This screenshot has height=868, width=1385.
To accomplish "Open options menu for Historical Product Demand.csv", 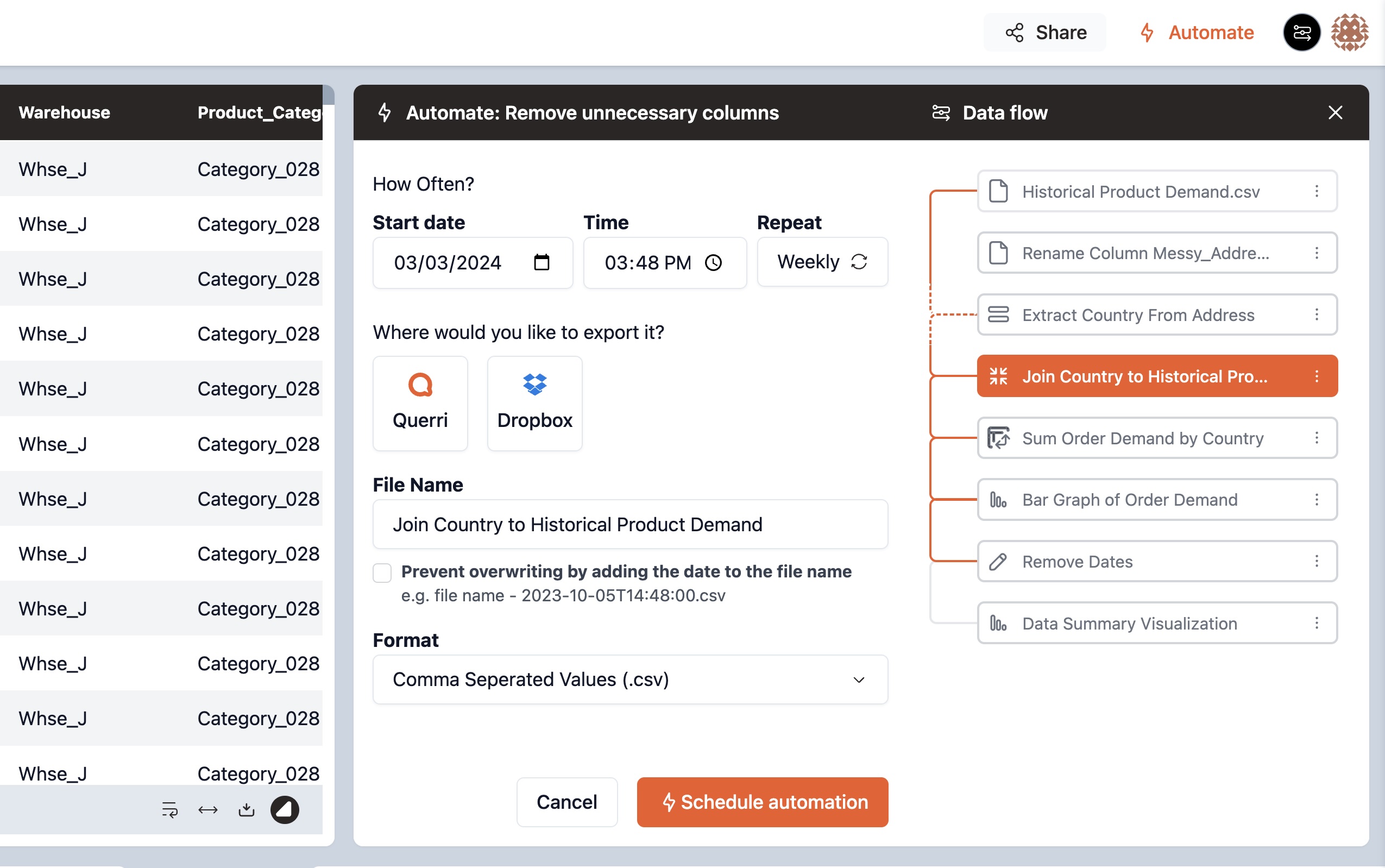I will [x=1316, y=191].
